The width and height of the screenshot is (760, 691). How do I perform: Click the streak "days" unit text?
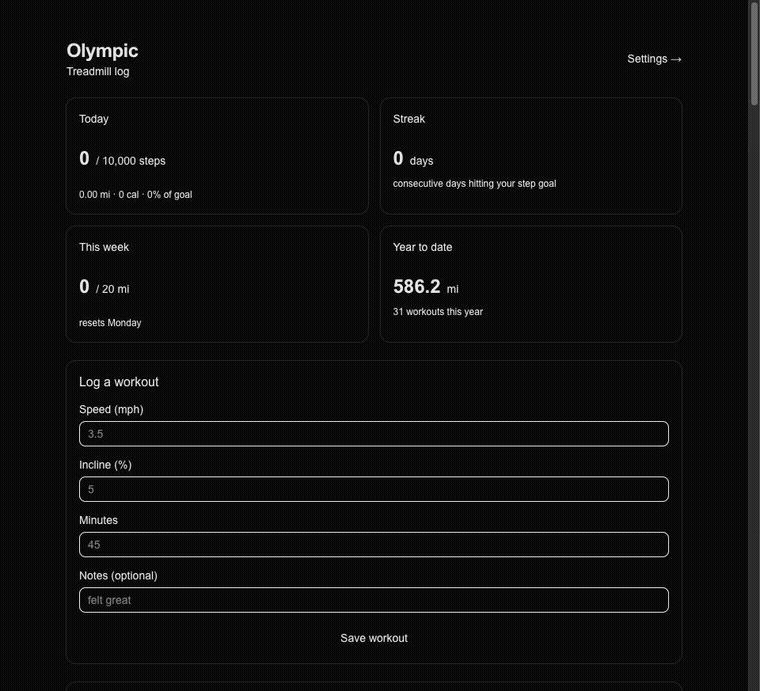click(x=421, y=161)
